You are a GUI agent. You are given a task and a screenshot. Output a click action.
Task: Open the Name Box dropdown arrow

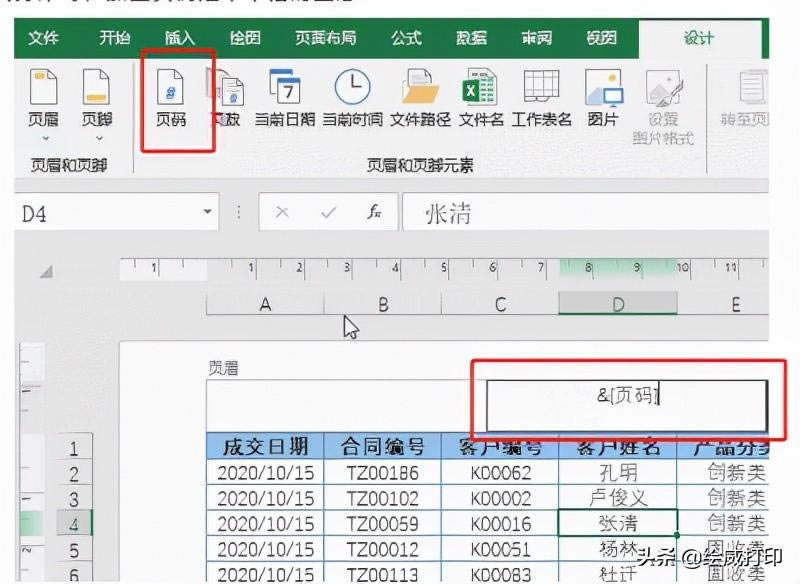coord(207,213)
